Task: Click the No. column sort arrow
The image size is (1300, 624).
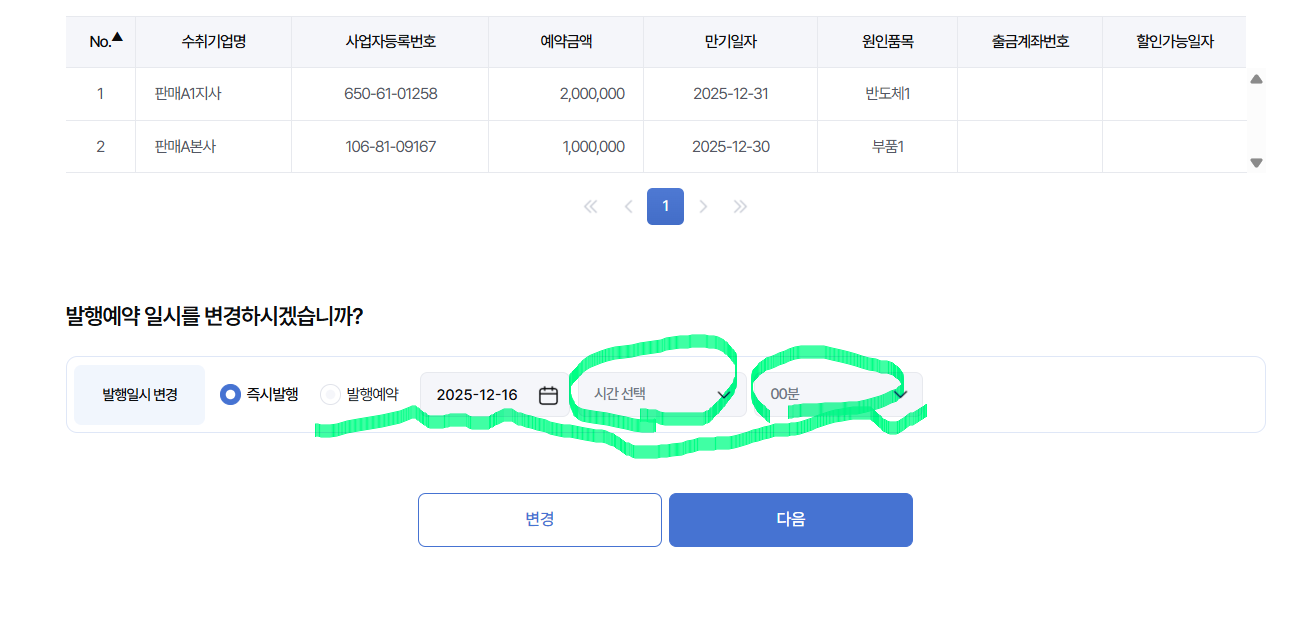Action: point(117,38)
